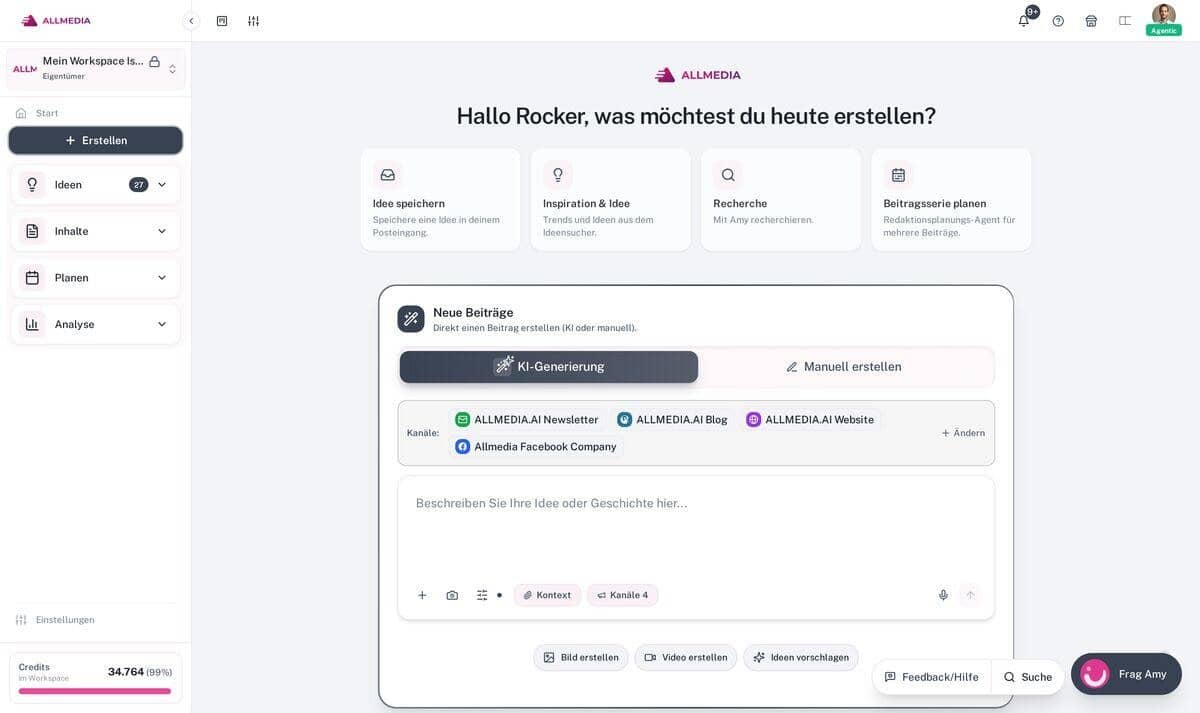Click the camera icon in composer
Screen dimensions: 1200x713
pos(452,595)
